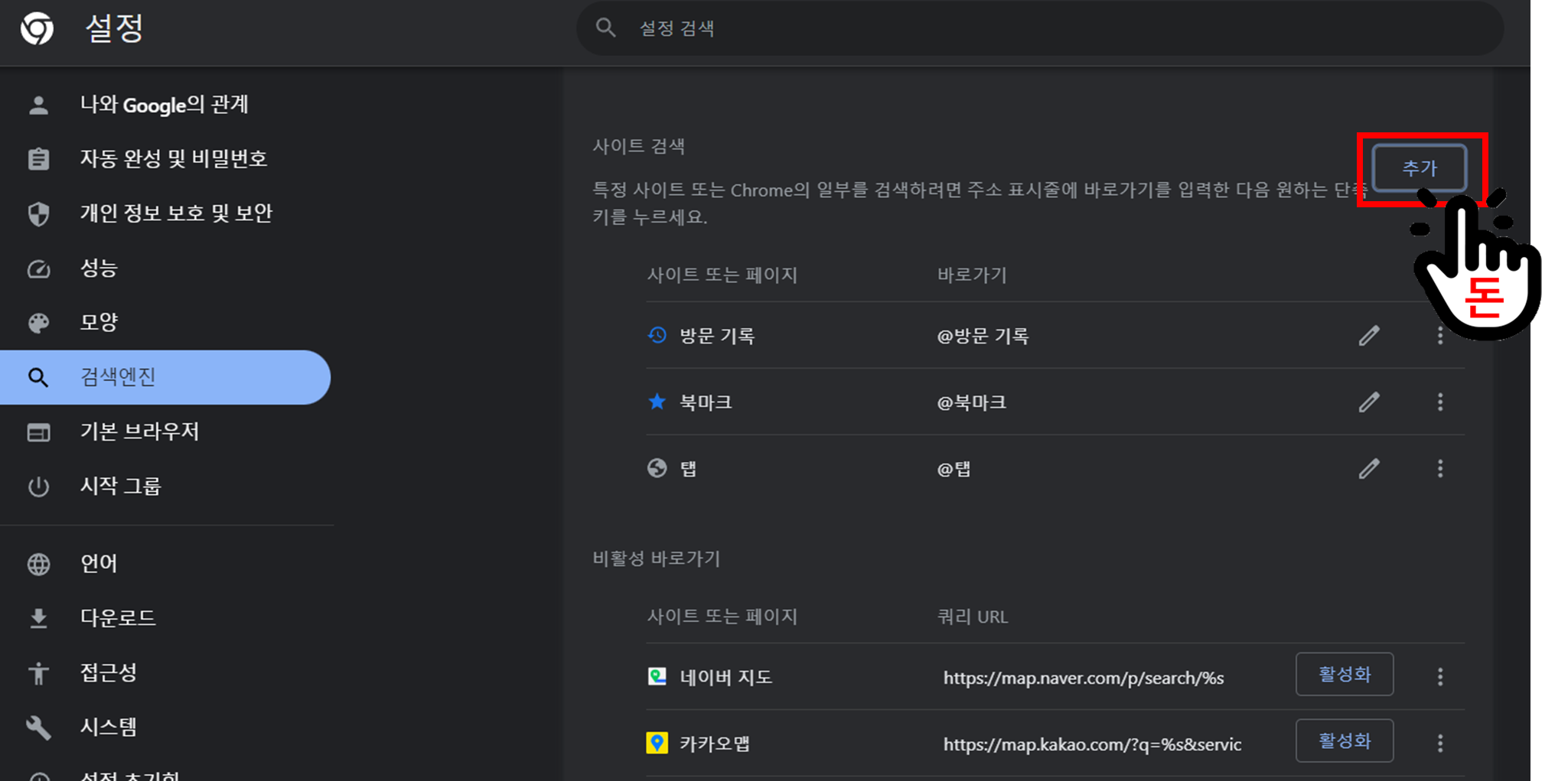
Task: Click the 비활성 바로가기 section heading
Action: (x=657, y=558)
